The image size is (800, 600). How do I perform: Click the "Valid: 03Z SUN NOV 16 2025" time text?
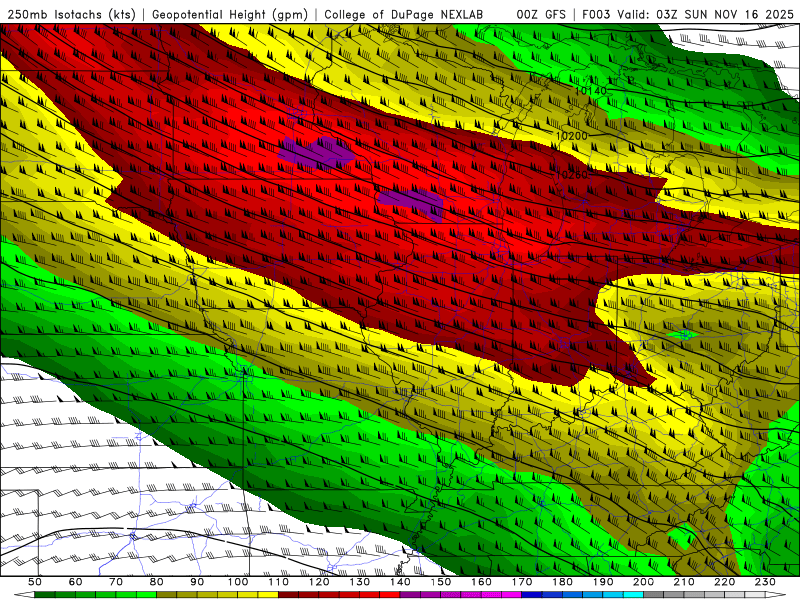coord(706,14)
